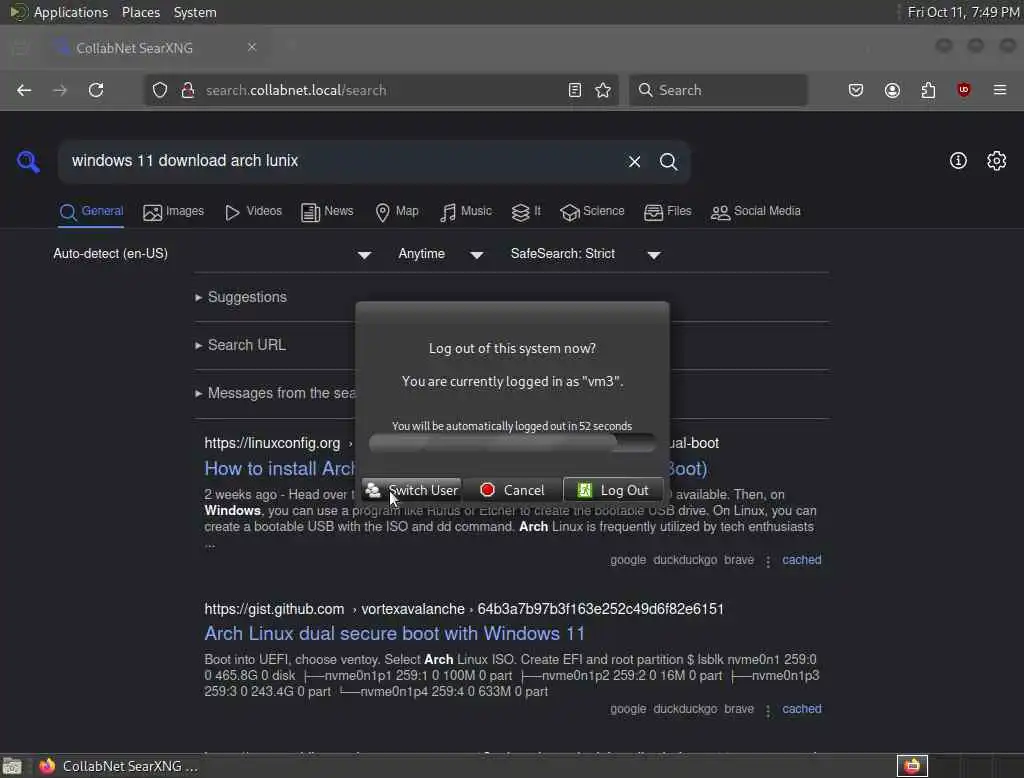Viewport: 1024px width, 778px height.
Task: Switch to the Videos tab
Action: [253, 212]
